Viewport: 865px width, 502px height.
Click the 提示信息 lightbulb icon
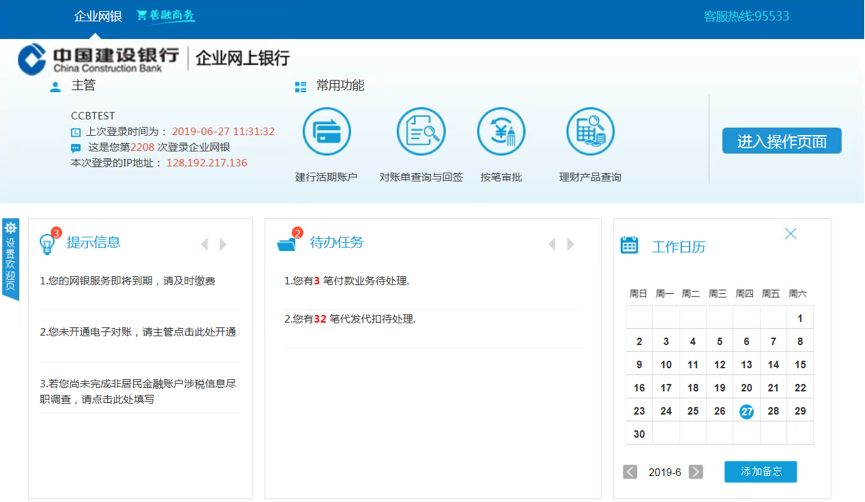click(47, 242)
